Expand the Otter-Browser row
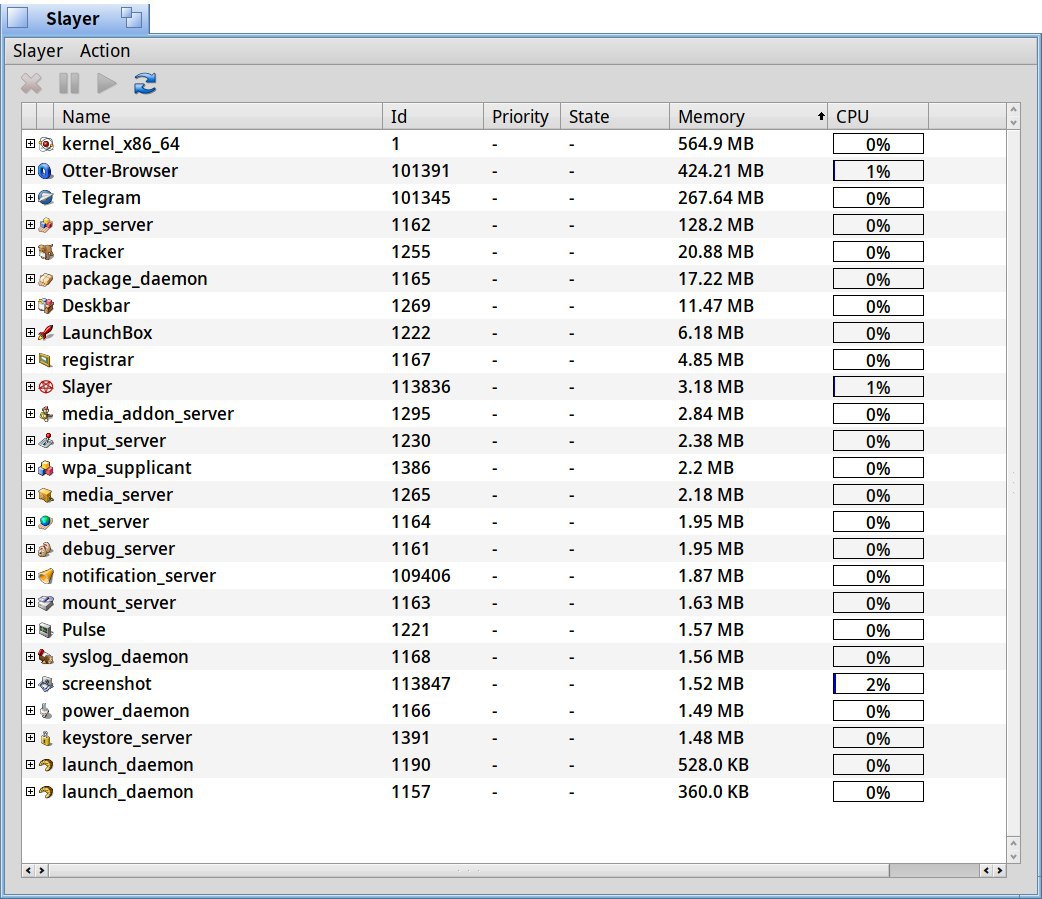Screen dimensions: 1042x899 tap(30, 171)
